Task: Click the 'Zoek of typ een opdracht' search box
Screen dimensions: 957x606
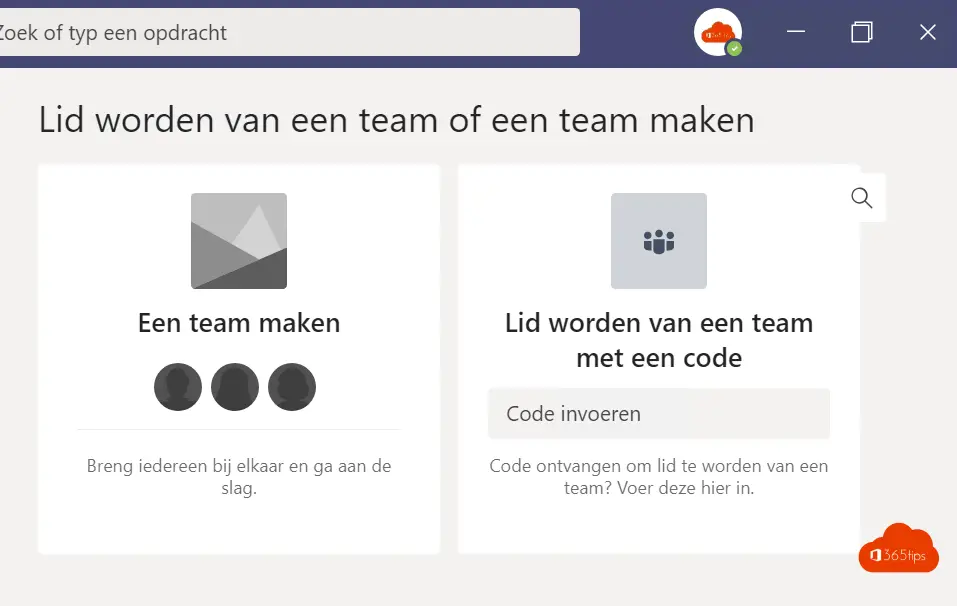Action: click(287, 32)
